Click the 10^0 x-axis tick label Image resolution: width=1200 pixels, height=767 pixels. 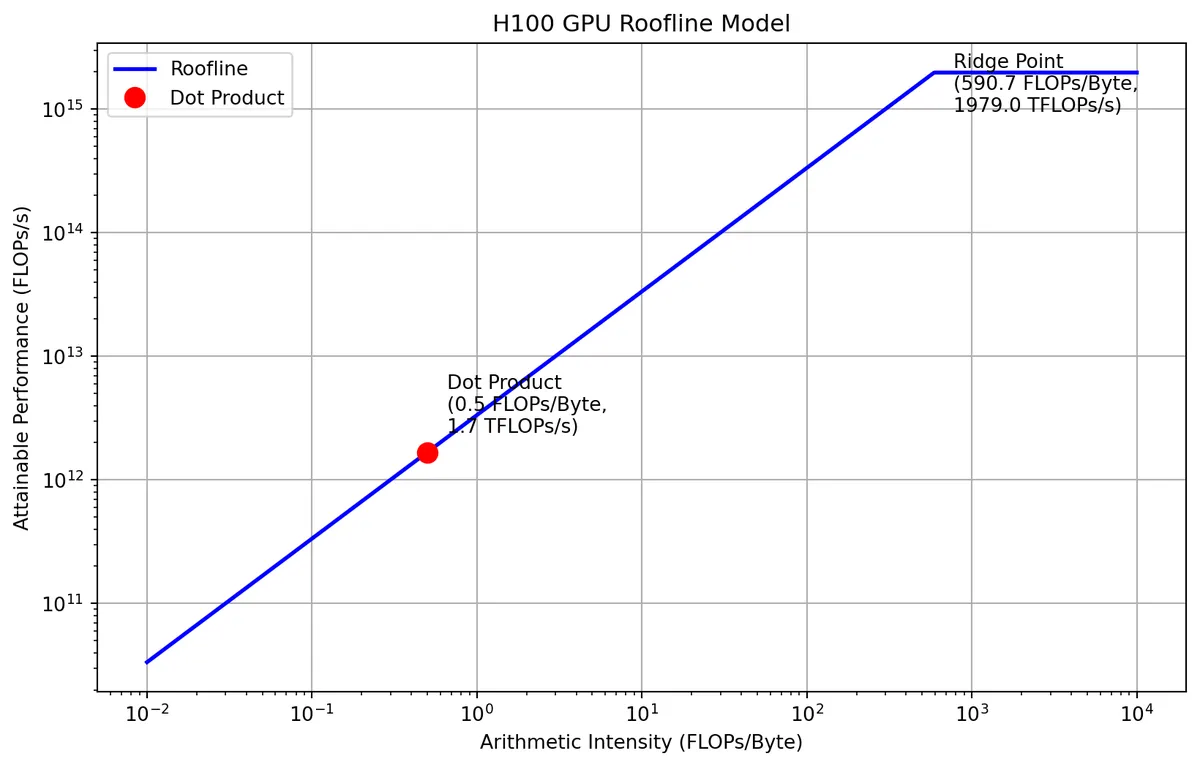476,713
